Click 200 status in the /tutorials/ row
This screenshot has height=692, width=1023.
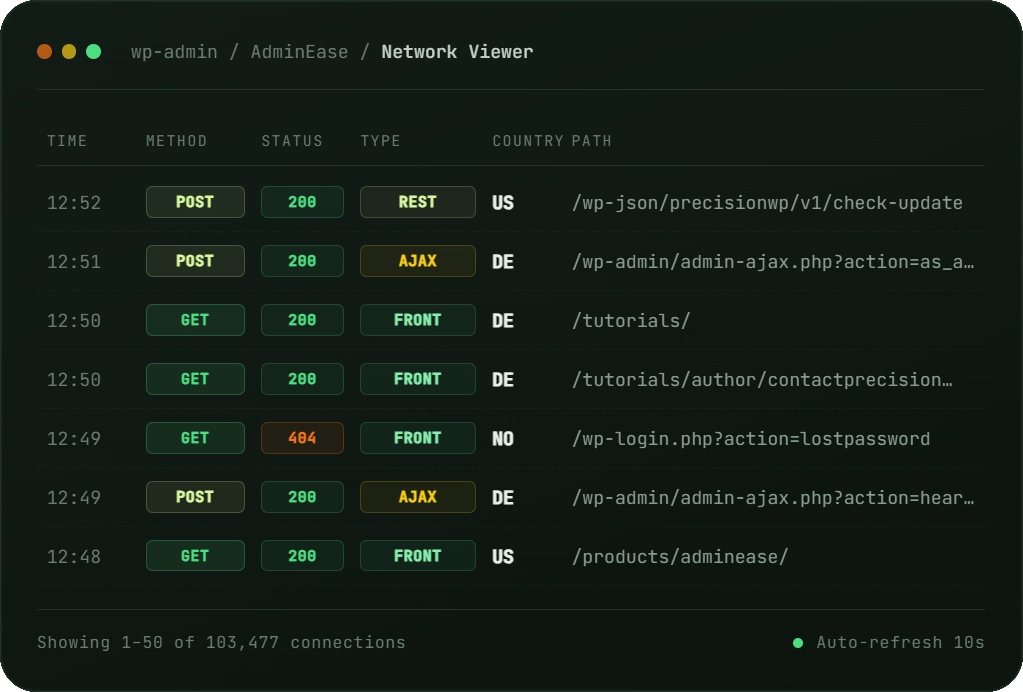coord(302,320)
